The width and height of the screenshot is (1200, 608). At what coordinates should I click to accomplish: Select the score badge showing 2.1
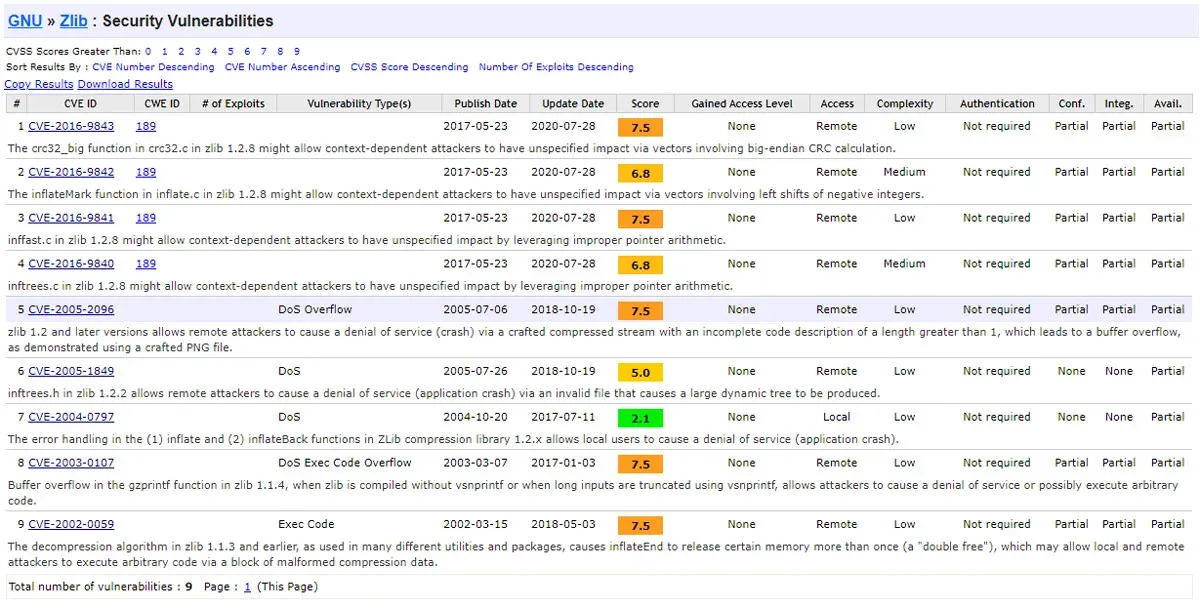coord(640,417)
